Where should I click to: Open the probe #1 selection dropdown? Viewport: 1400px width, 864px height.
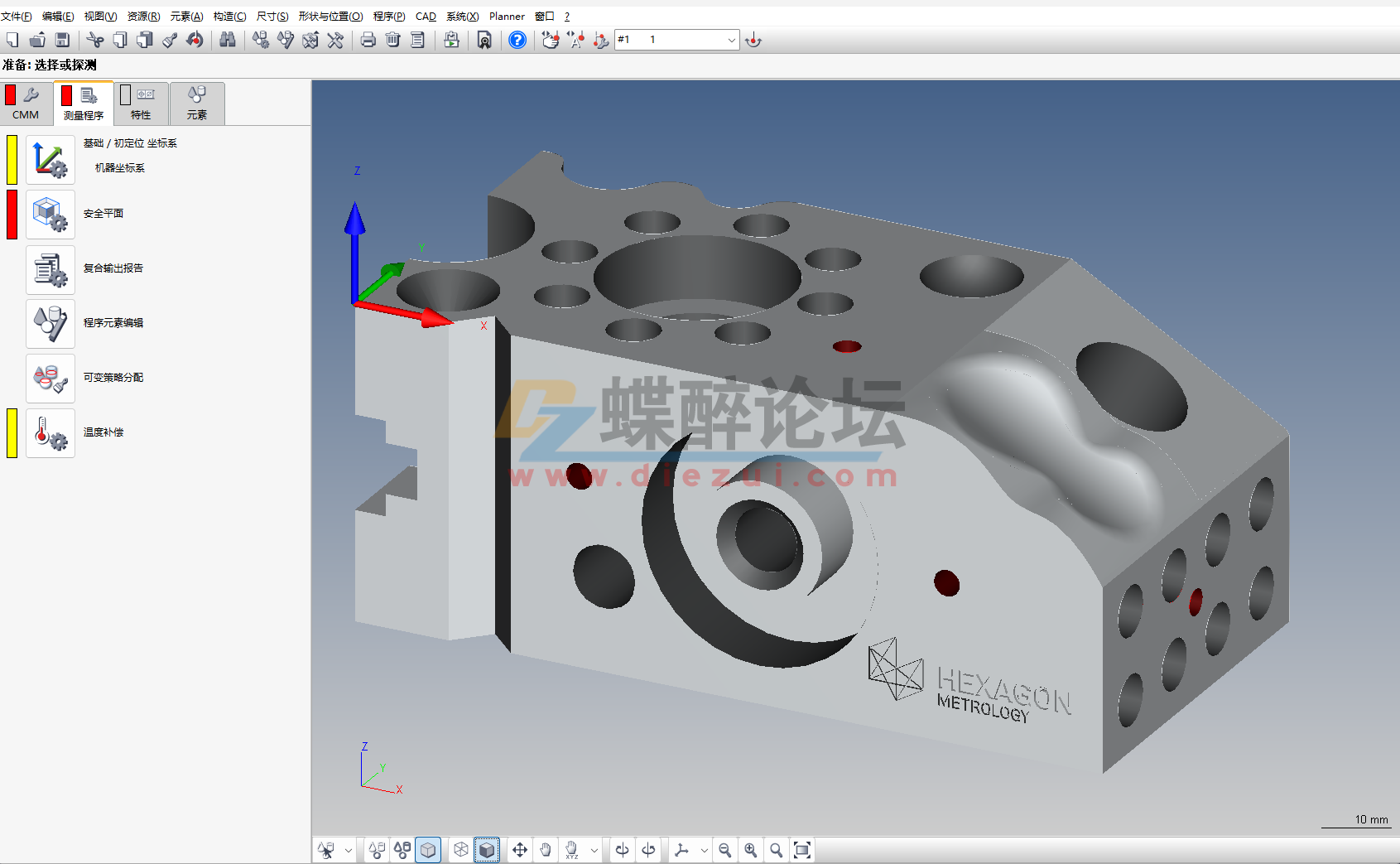[x=731, y=40]
